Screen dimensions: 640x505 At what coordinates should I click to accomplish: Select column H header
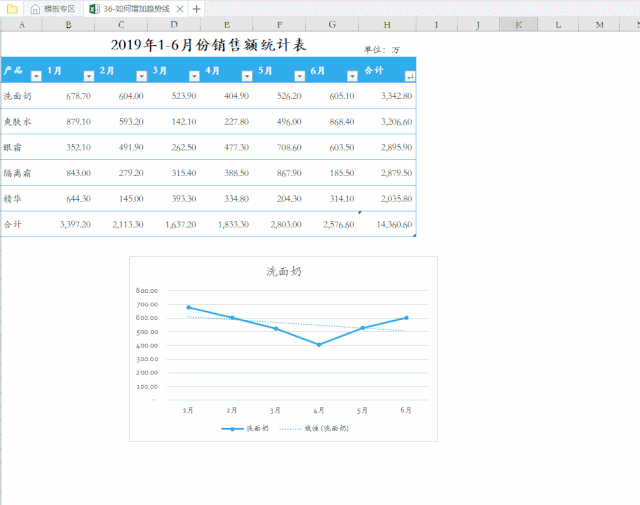click(387, 25)
